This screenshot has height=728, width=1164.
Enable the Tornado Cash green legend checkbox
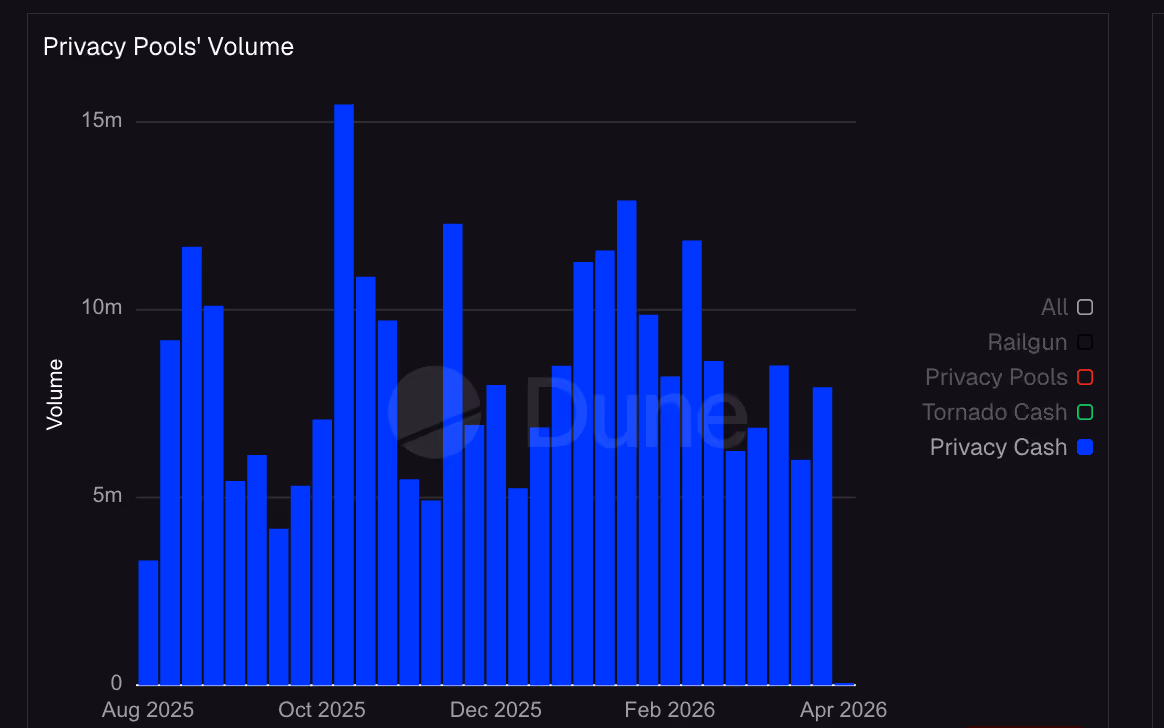[x=1085, y=412]
